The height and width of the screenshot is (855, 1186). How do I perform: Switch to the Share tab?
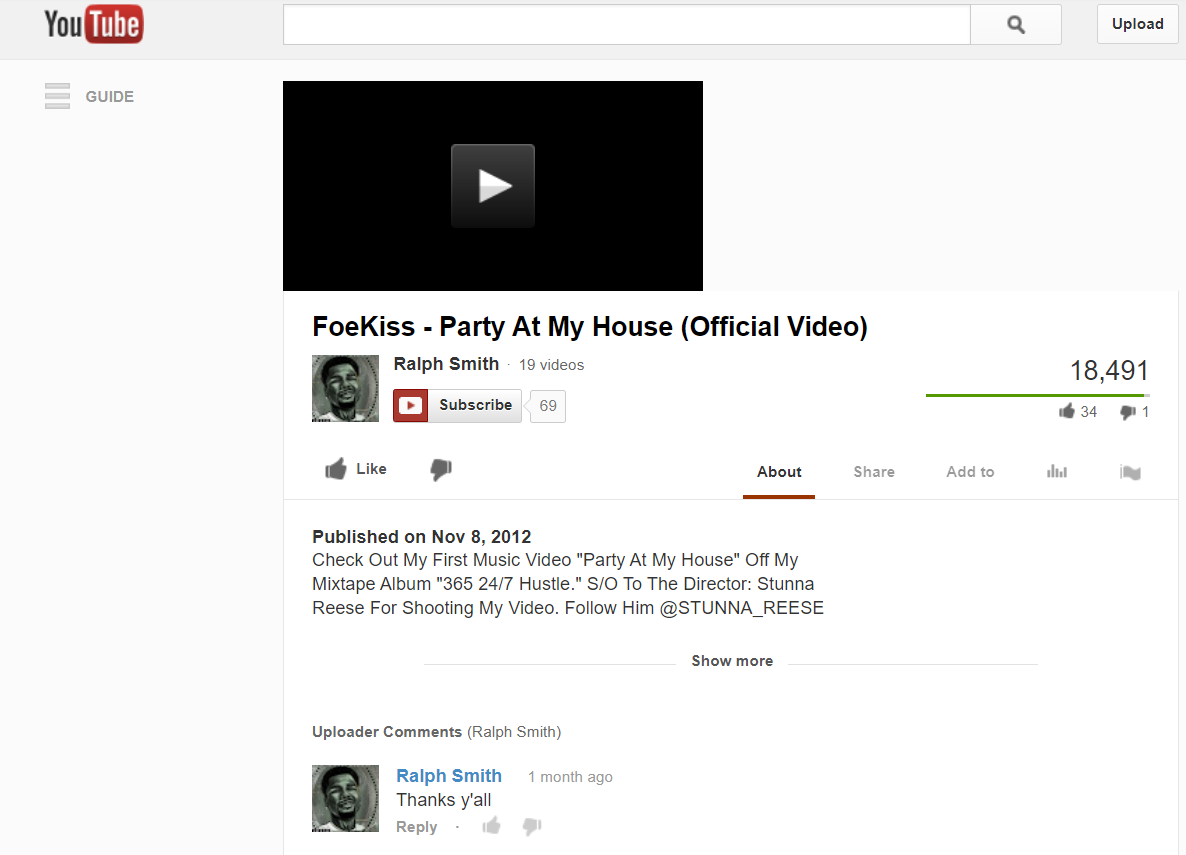coord(874,472)
